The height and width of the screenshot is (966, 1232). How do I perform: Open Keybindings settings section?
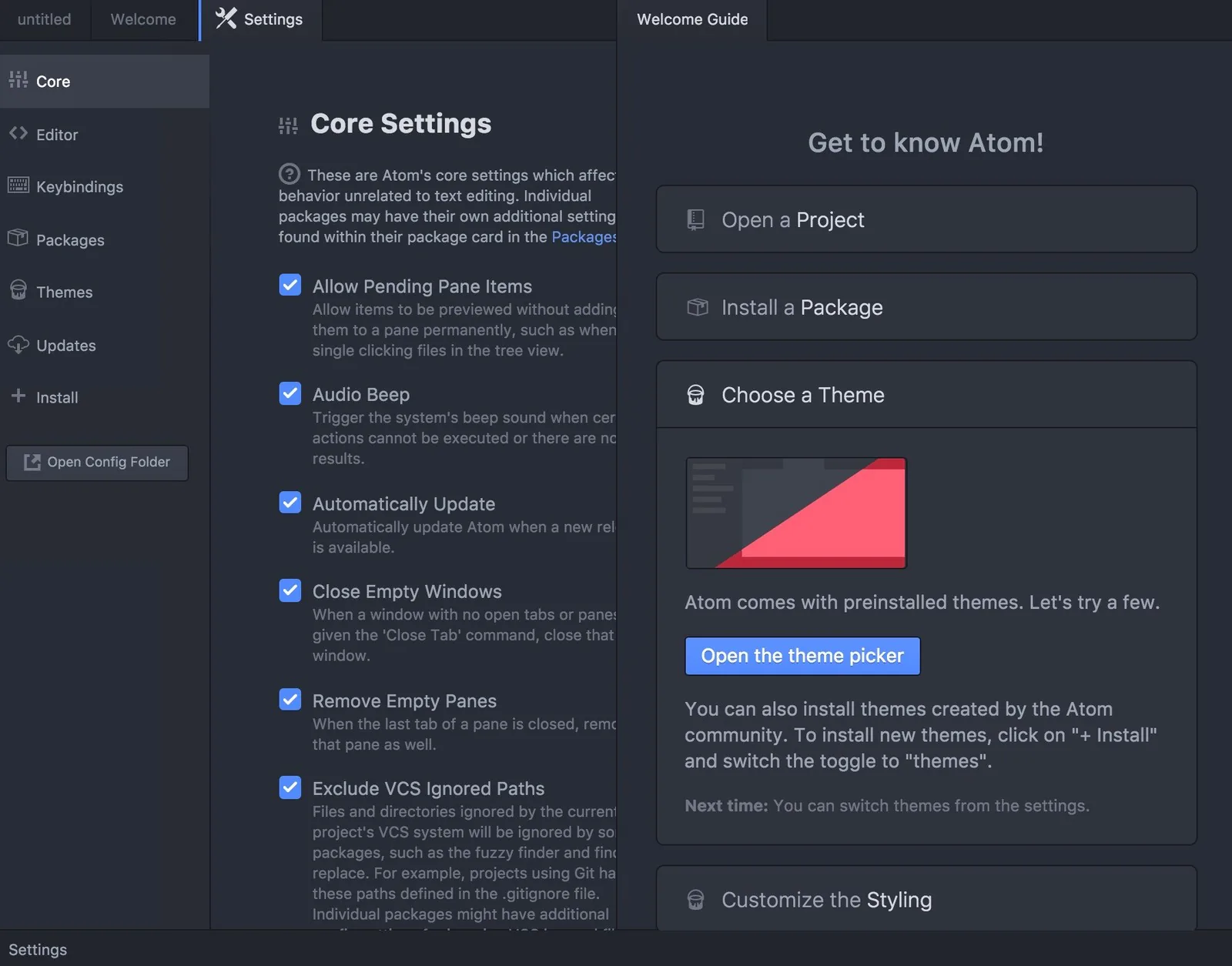tap(105, 186)
